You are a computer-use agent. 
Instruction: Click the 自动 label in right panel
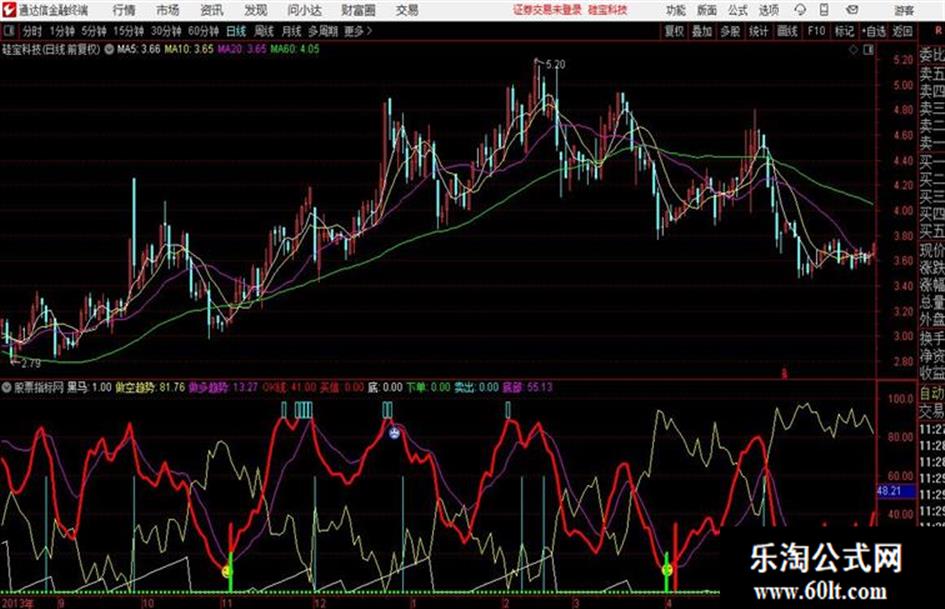932,394
